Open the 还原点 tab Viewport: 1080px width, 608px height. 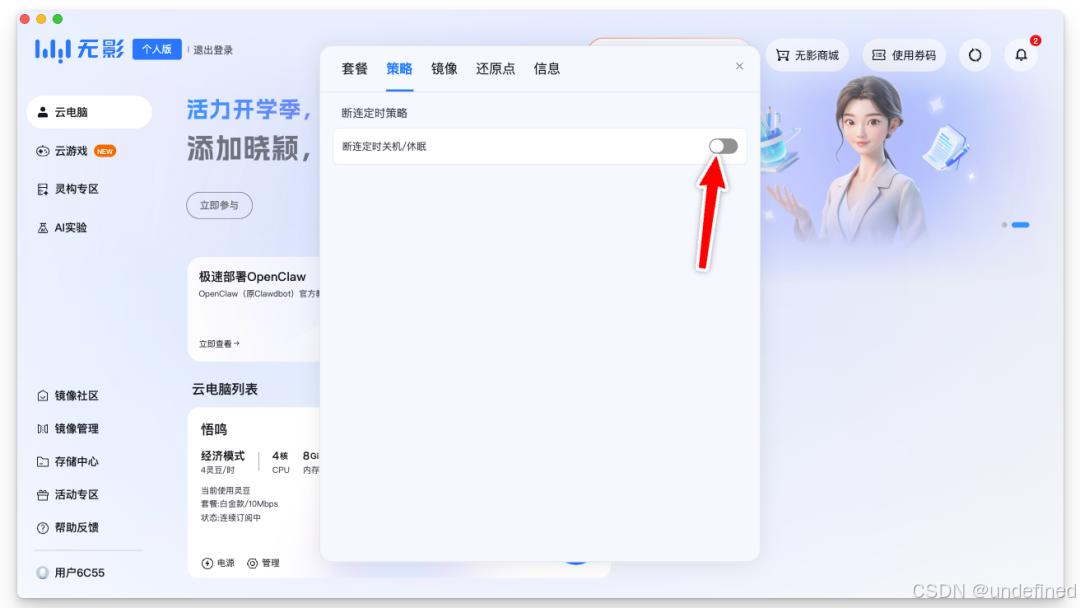(496, 68)
